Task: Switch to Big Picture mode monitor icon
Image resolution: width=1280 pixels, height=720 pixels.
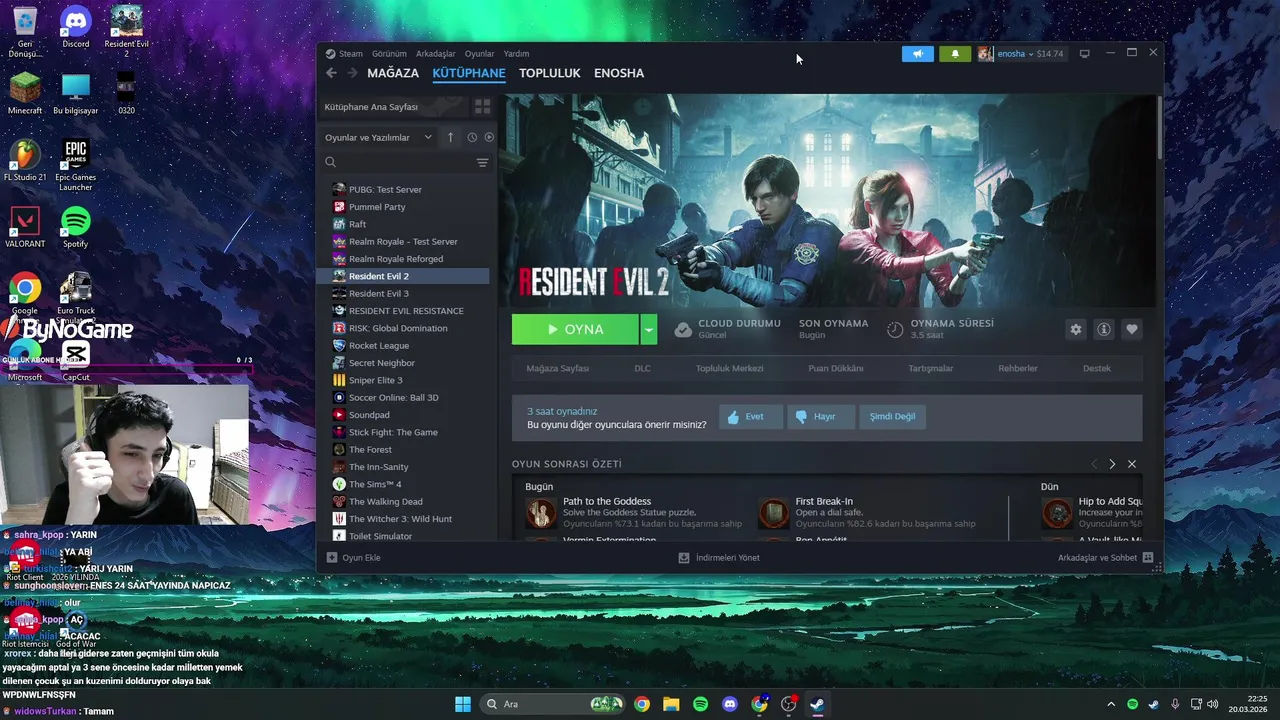Action: coord(1084,54)
